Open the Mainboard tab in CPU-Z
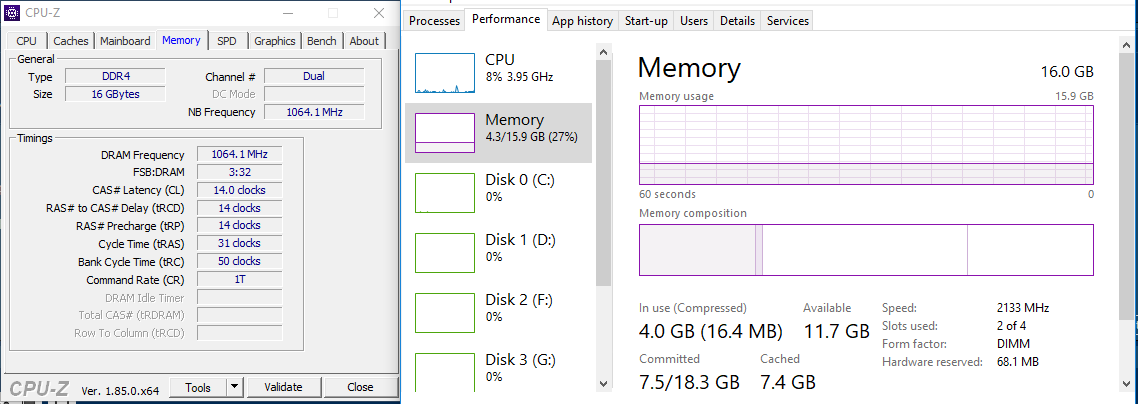1138x404 pixels. (x=125, y=41)
